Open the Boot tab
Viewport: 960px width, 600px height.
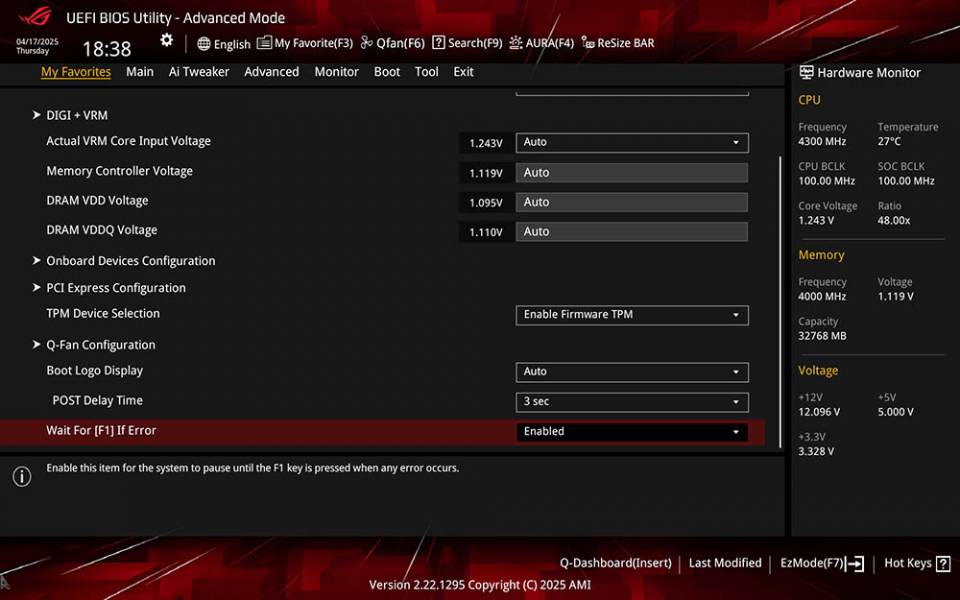click(x=387, y=72)
